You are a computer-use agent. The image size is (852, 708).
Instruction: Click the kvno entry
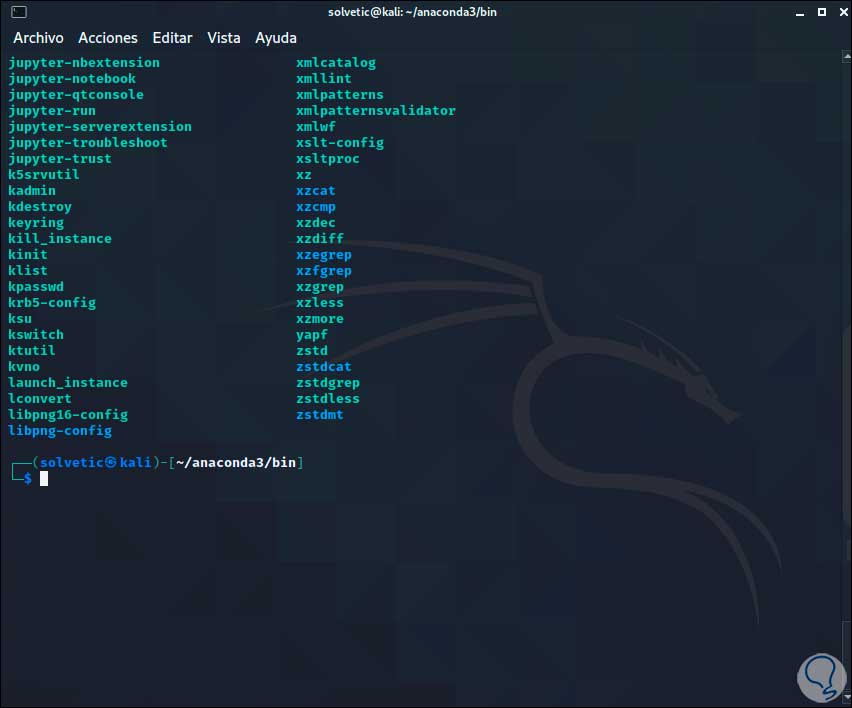[x=24, y=367]
